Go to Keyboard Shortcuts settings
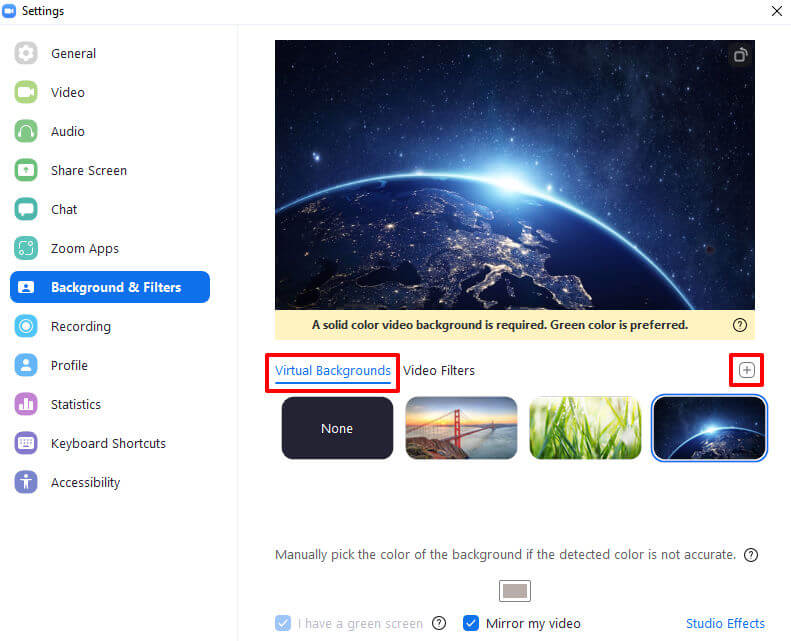The width and height of the screenshot is (791, 641). click(x=108, y=443)
